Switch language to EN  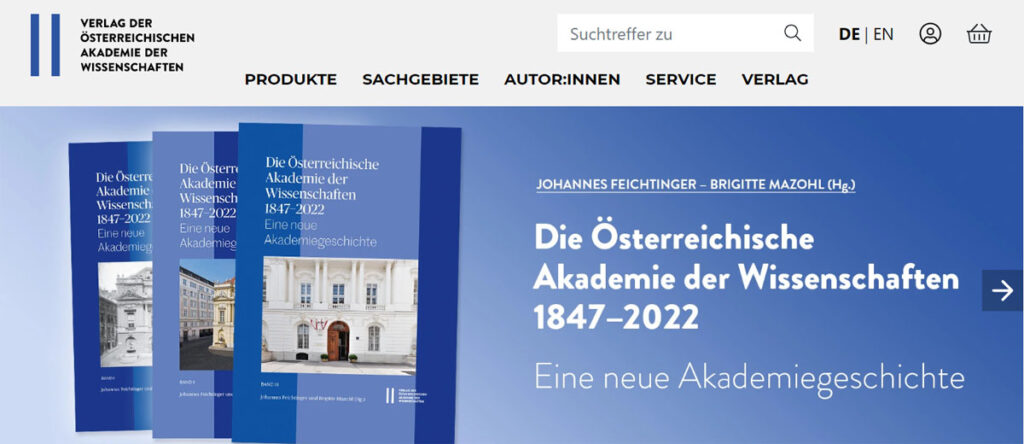(883, 34)
